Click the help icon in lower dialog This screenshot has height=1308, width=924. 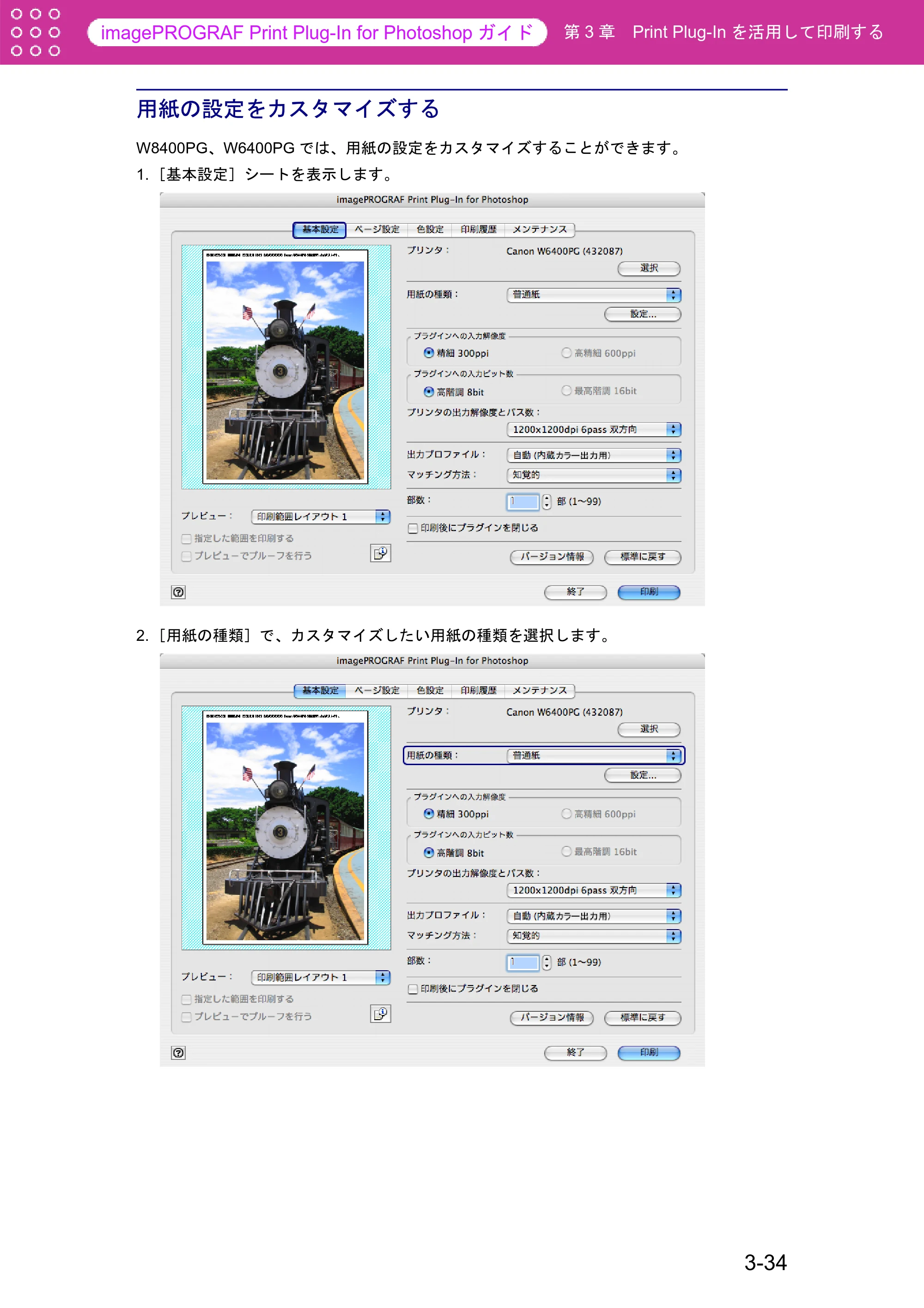[x=178, y=1053]
